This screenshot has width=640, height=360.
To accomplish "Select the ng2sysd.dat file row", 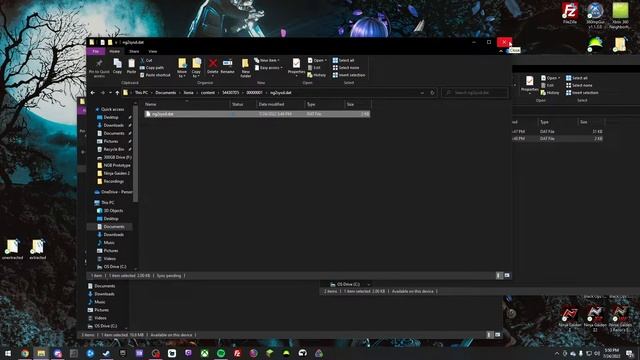I will pyautogui.click(x=257, y=114).
